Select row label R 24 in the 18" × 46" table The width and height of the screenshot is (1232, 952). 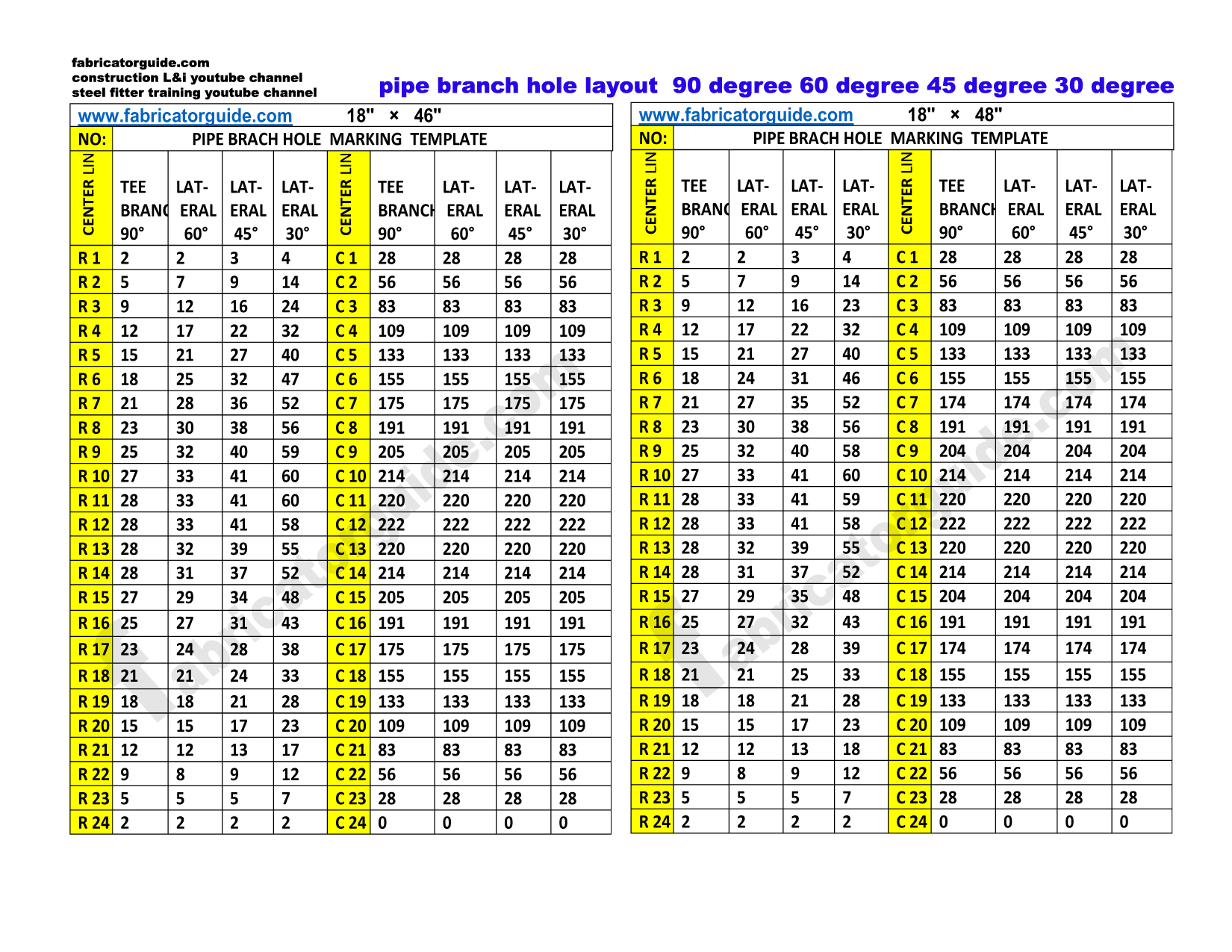pyautogui.click(x=93, y=823)
